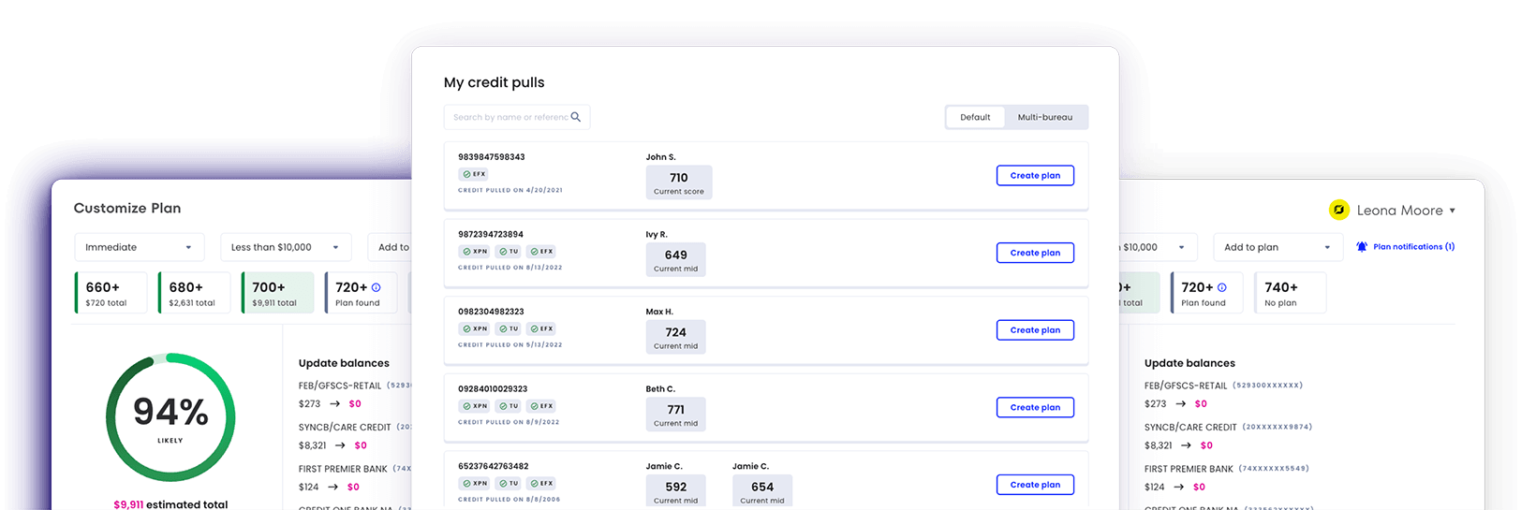1536x510 pixels.
Task: Open the Plan notifications (1) link
Action: [1413, 246]
